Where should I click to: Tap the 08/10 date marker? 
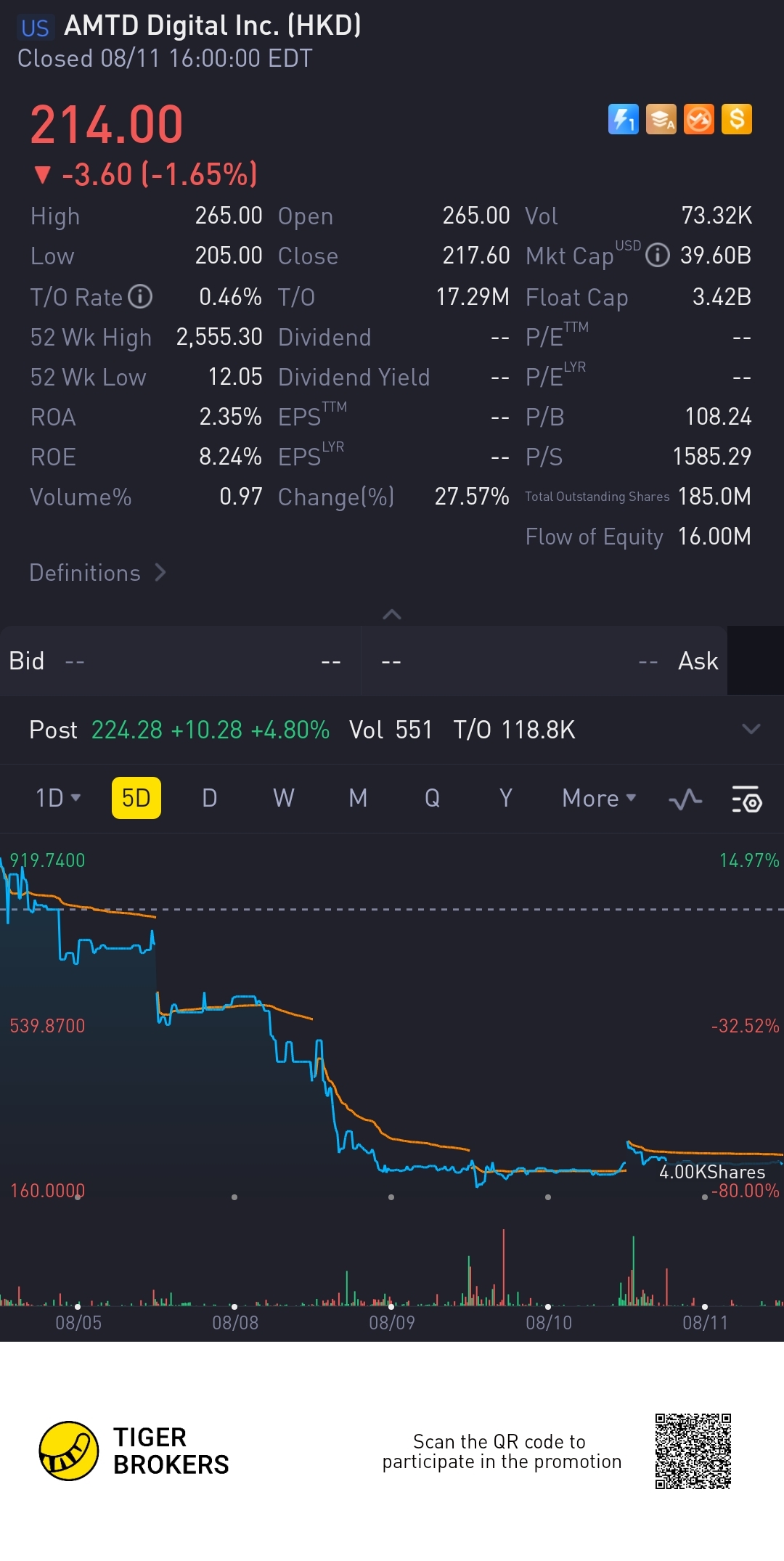click(549, 1322)
